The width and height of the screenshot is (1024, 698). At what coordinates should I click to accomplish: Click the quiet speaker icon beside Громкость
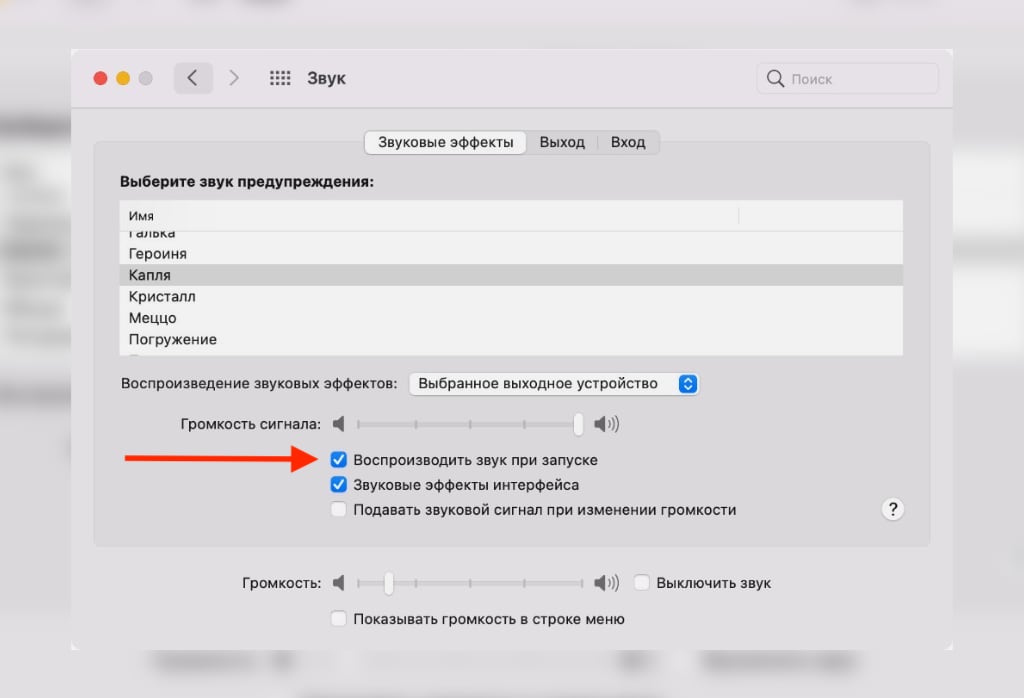[338, 582]
